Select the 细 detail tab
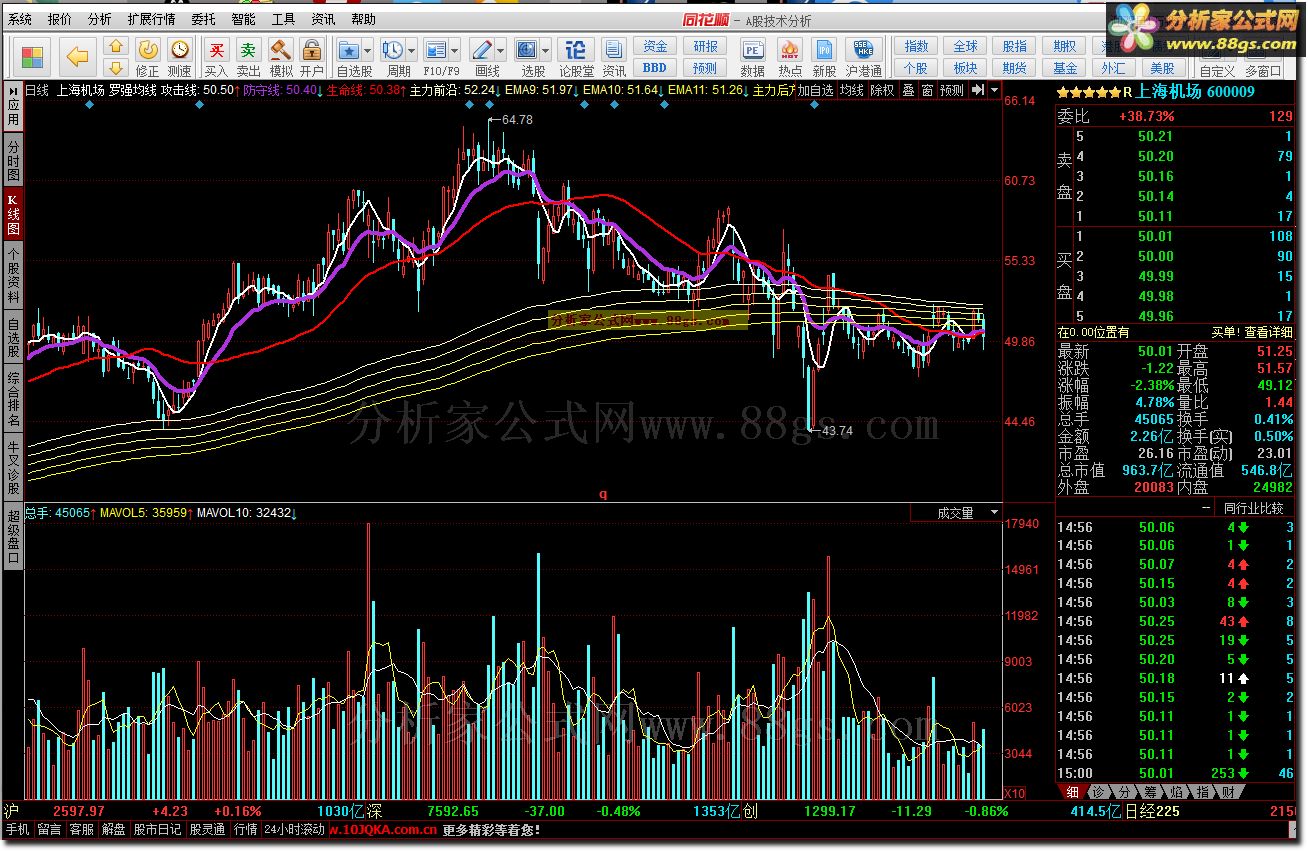 pos(1072,792)
